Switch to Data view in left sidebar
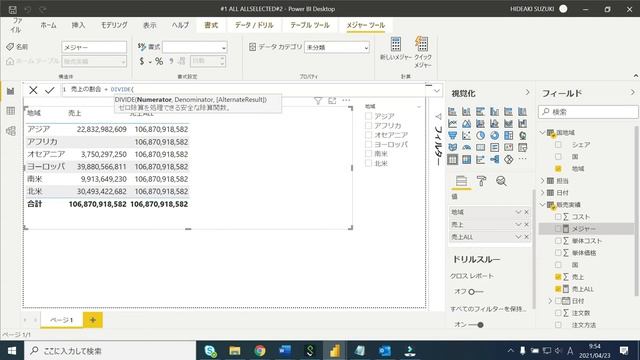640x360 pixels. [x=11, y=111]
